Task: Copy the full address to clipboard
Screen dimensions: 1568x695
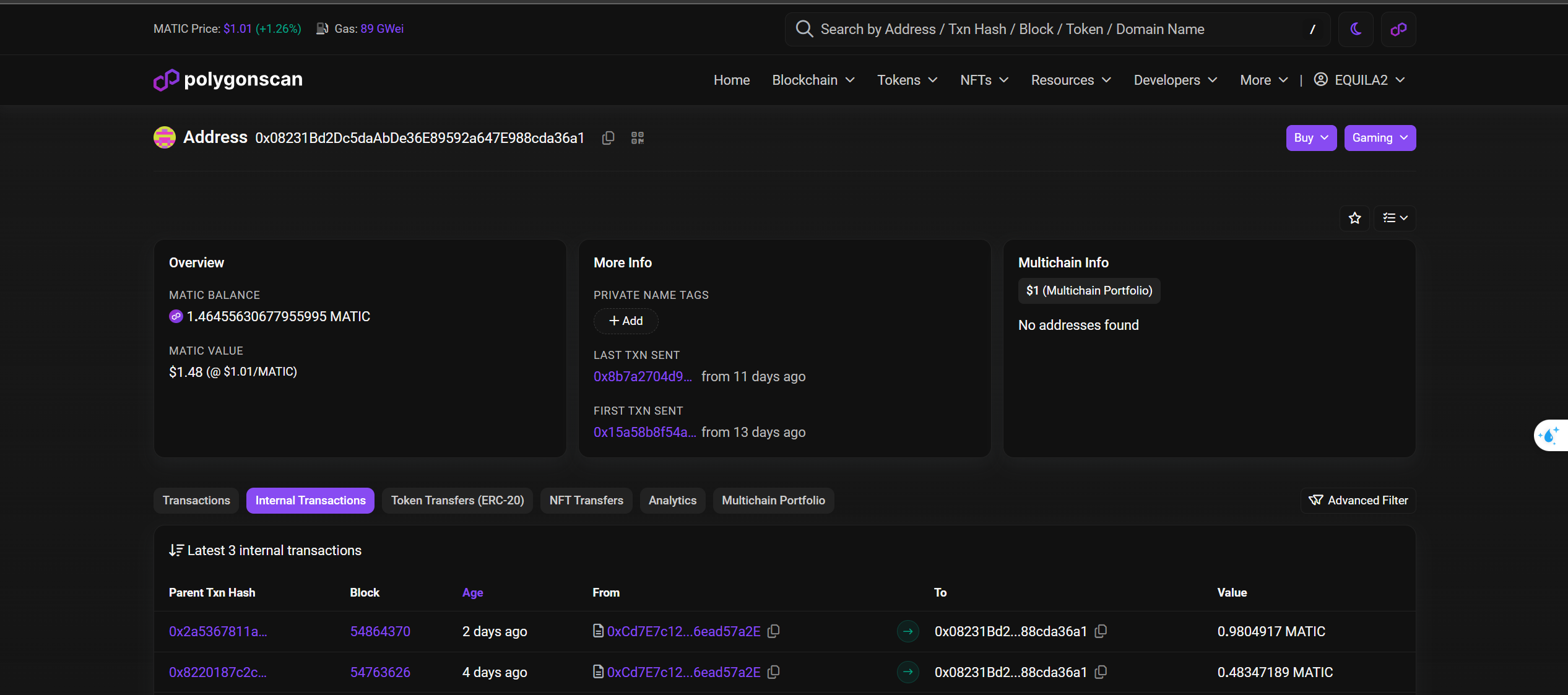Action: click(608, 138)
